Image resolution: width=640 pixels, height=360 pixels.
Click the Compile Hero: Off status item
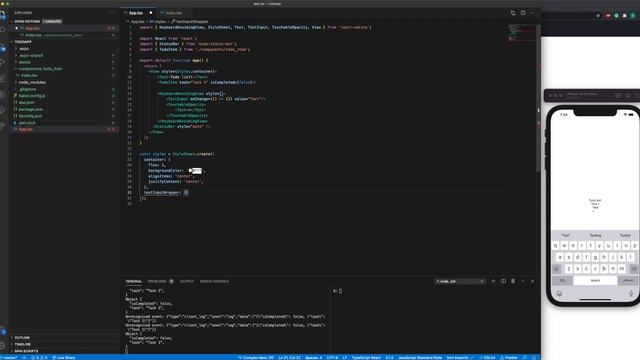[x=256, y=358]
